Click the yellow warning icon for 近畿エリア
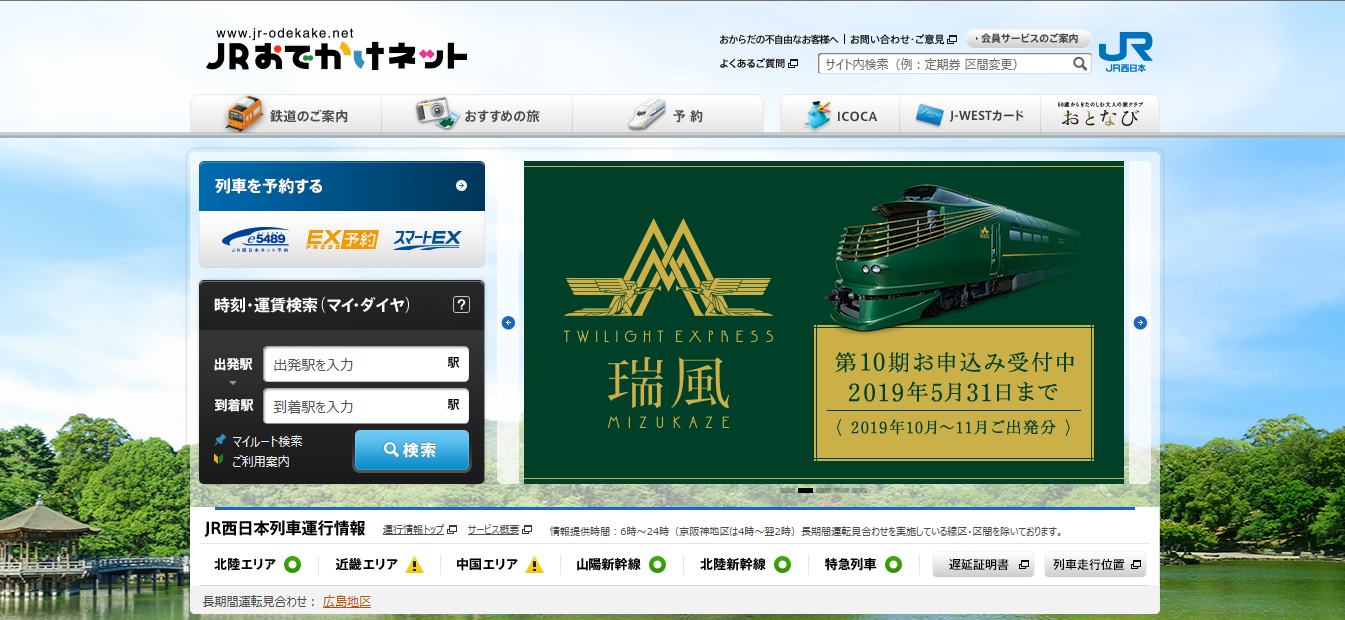1345x620 pixels. [415, 565]
